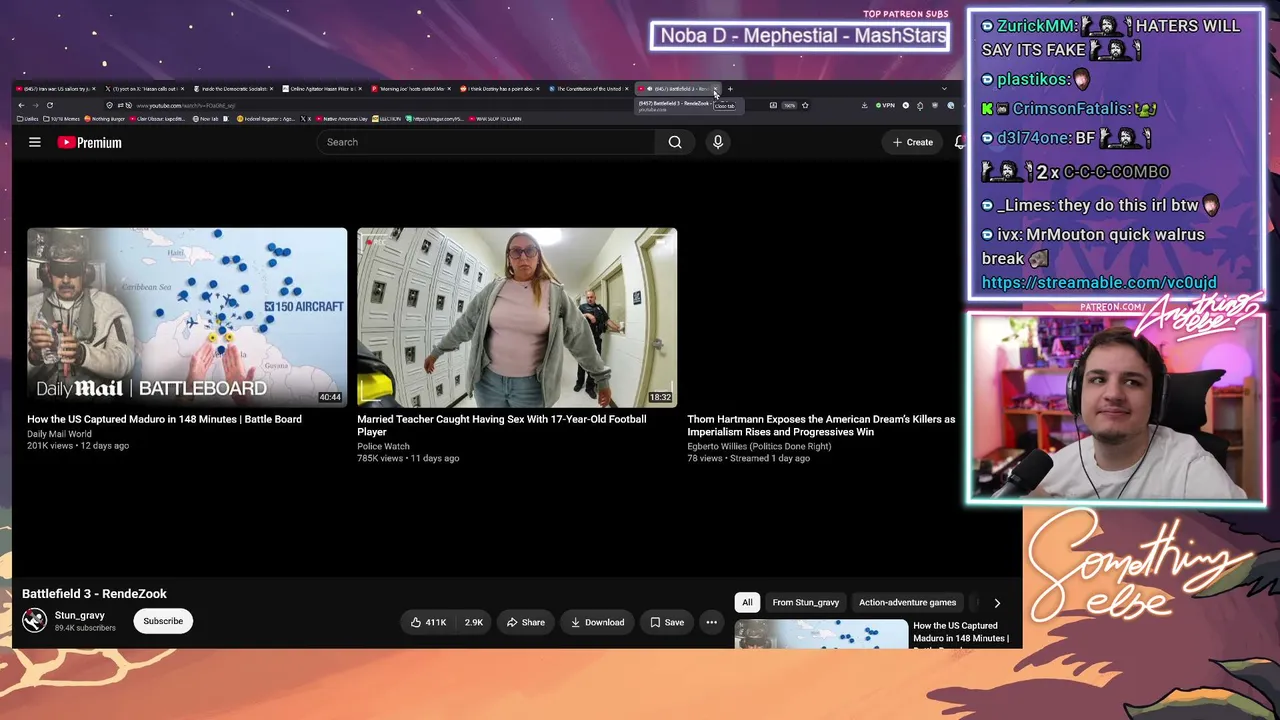Save the video to a playlist
The image size is (1280, 720).
[667, 622]
